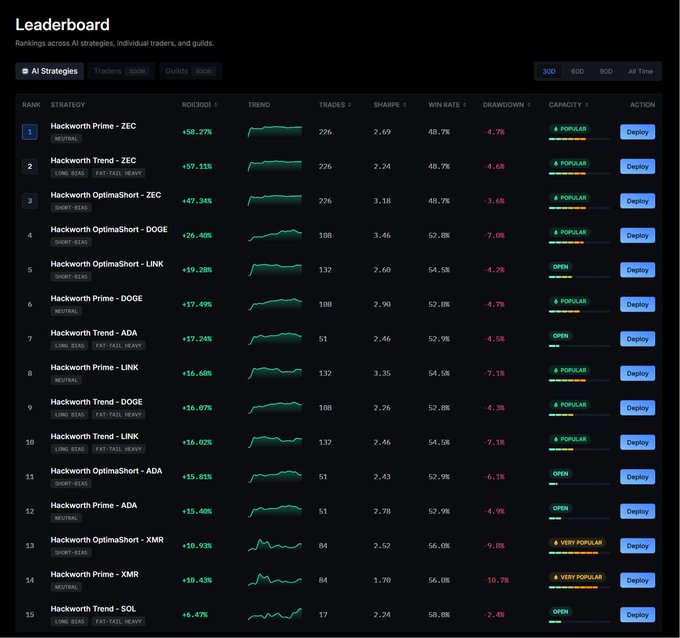Sort by Sharpe column
The width and height of the screenshot is (680, 638).
pos(390,105)
